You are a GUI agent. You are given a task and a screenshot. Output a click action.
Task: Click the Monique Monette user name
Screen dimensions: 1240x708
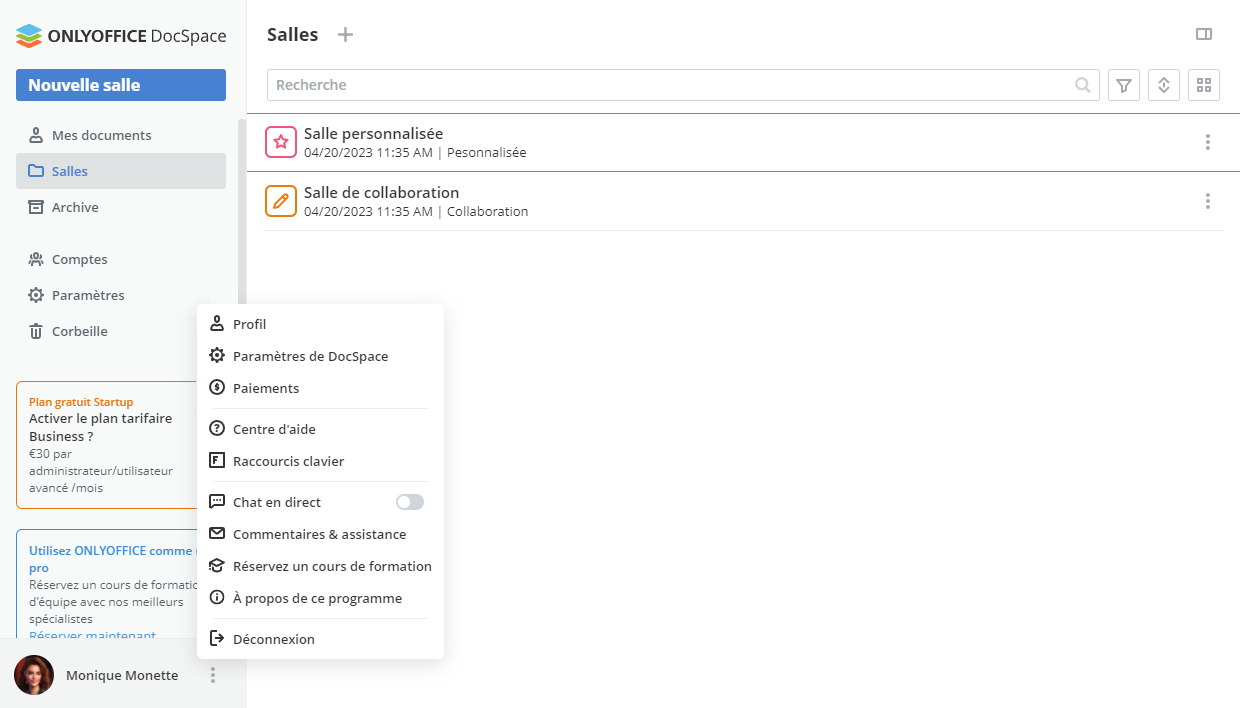click(x=122, y=675)
